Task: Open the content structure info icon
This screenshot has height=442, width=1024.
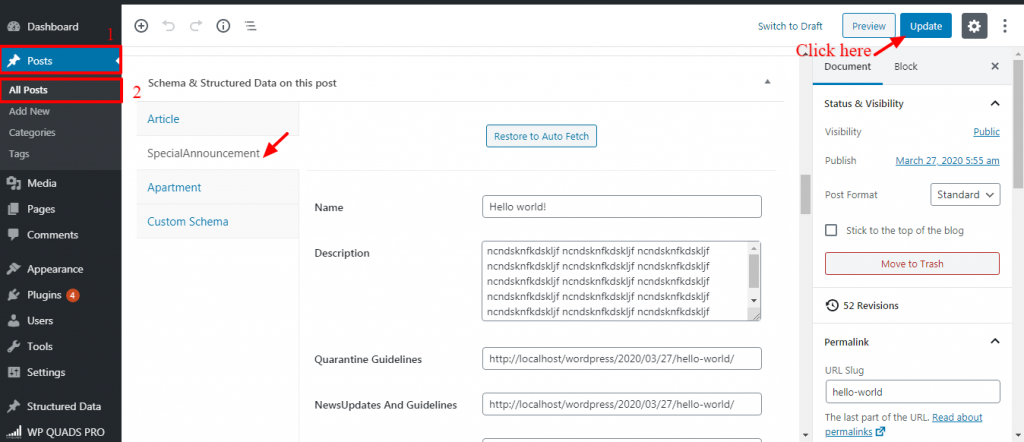Action: pos(223,26)
